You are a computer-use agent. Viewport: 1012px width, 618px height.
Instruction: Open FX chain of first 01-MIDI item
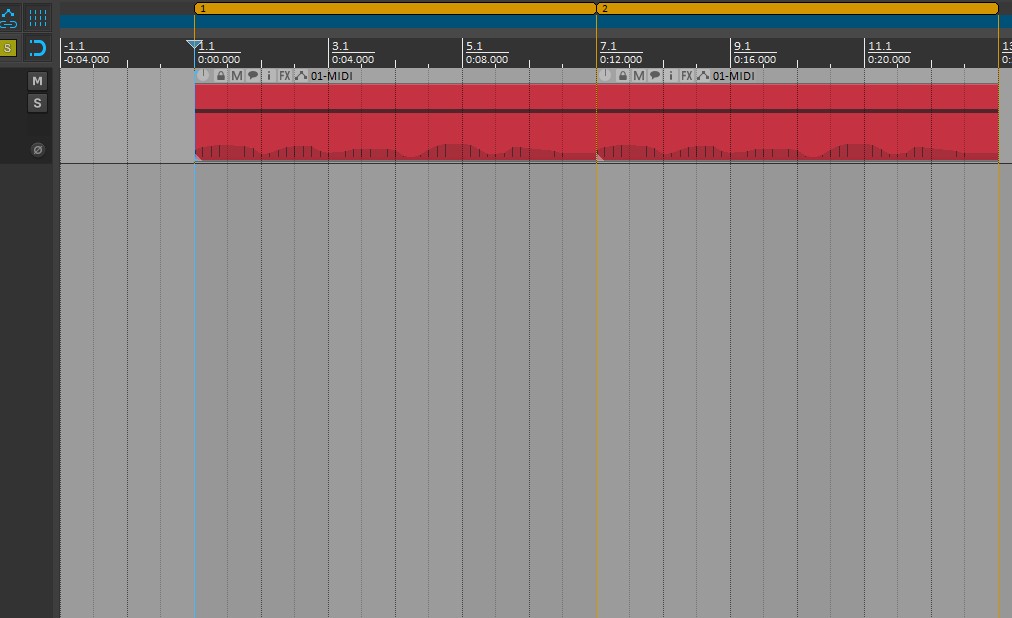[285, 75]
